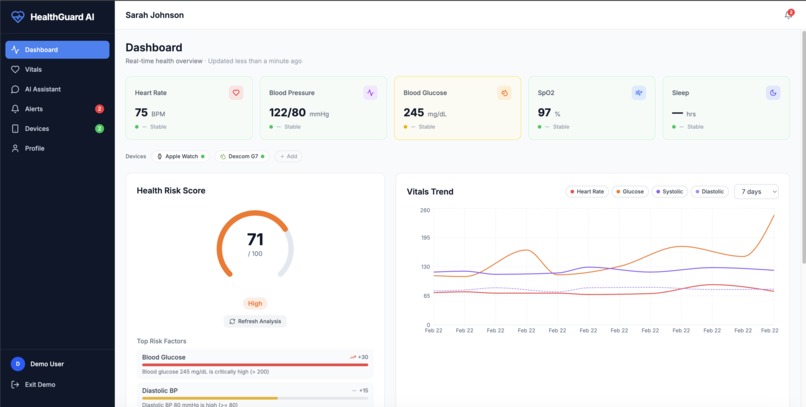Click the Alerts bell icon in sidebar
The width and height of the screenshot is (806, 407).
[15, 109]
